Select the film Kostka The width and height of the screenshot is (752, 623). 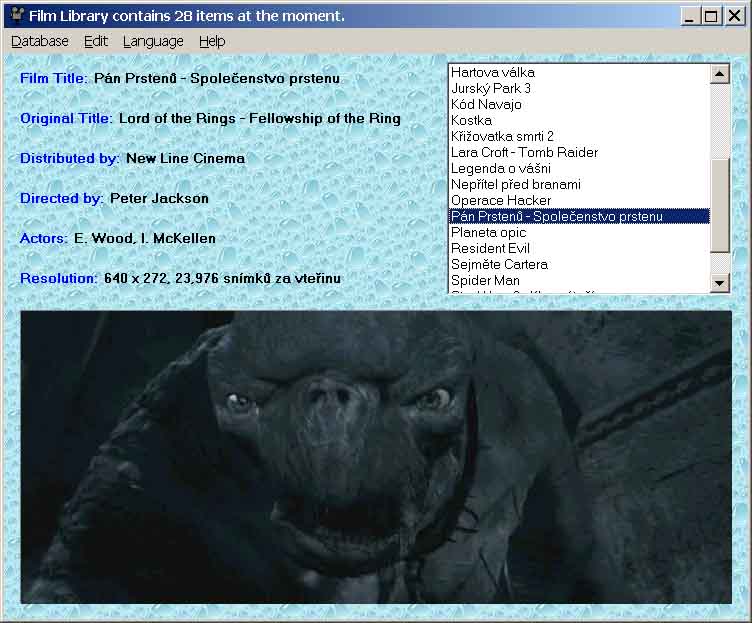click(x=471, y=120)
